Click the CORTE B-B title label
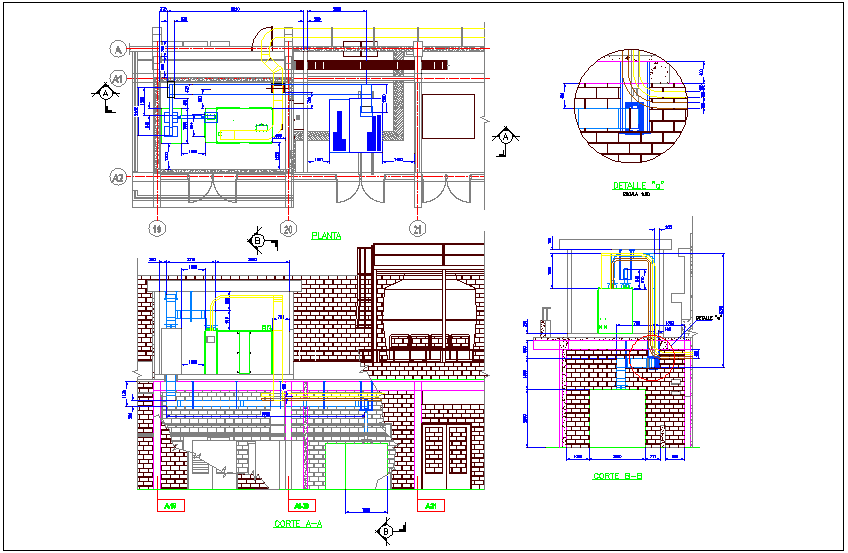Screen dimensions: 848x553 [617, 476]
